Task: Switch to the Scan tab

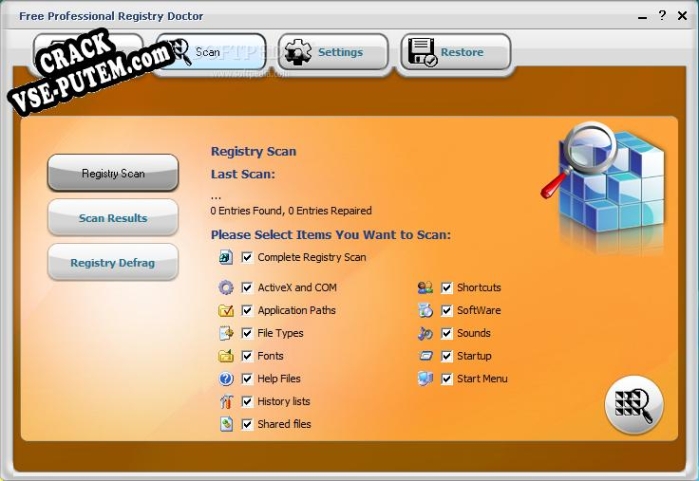Action: point(211,52)
